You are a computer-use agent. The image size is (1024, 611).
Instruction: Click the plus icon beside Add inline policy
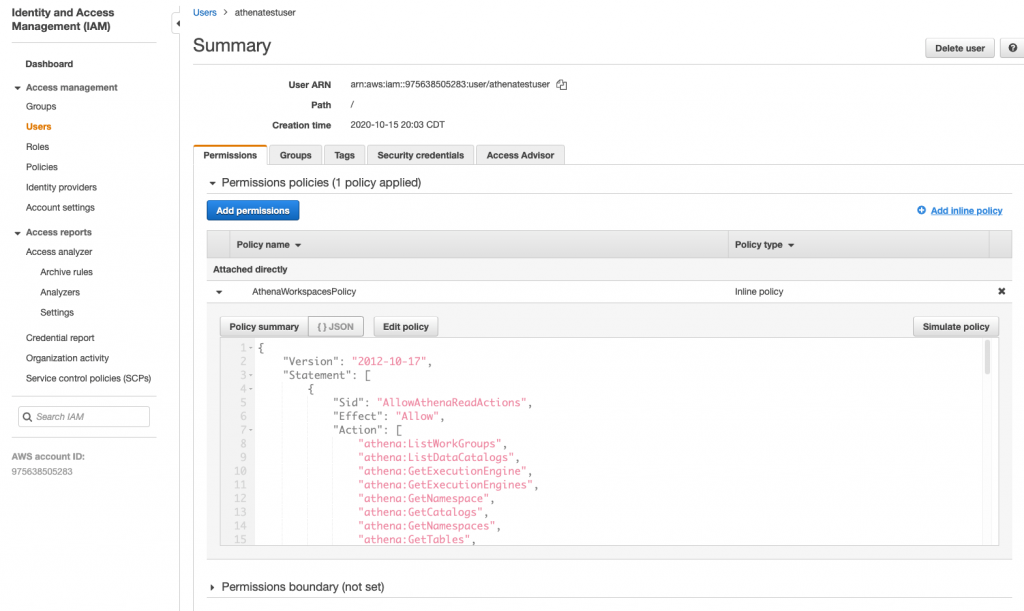[921, 210]
